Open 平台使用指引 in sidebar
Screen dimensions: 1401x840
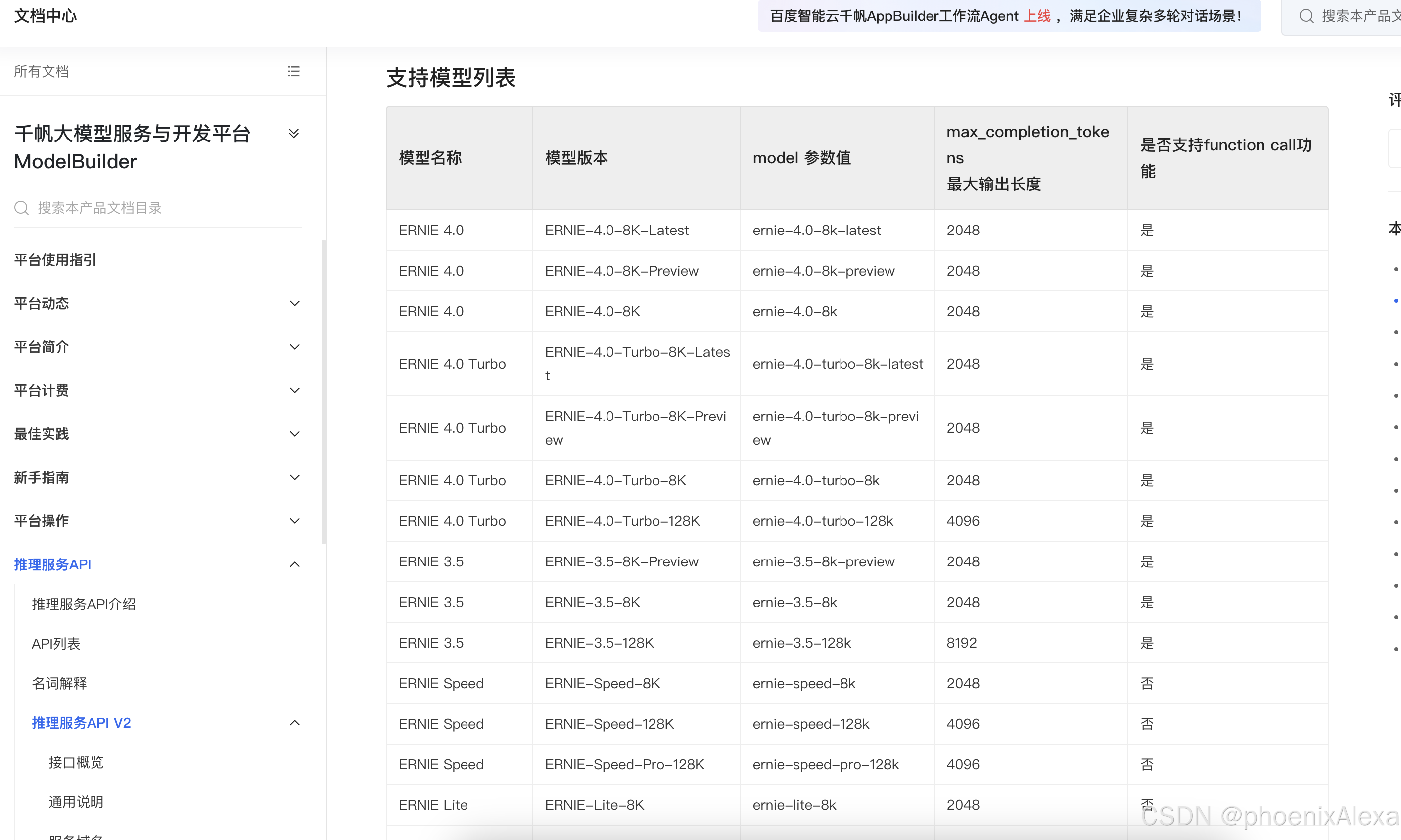pyautogui.click(x=55, y=260)
